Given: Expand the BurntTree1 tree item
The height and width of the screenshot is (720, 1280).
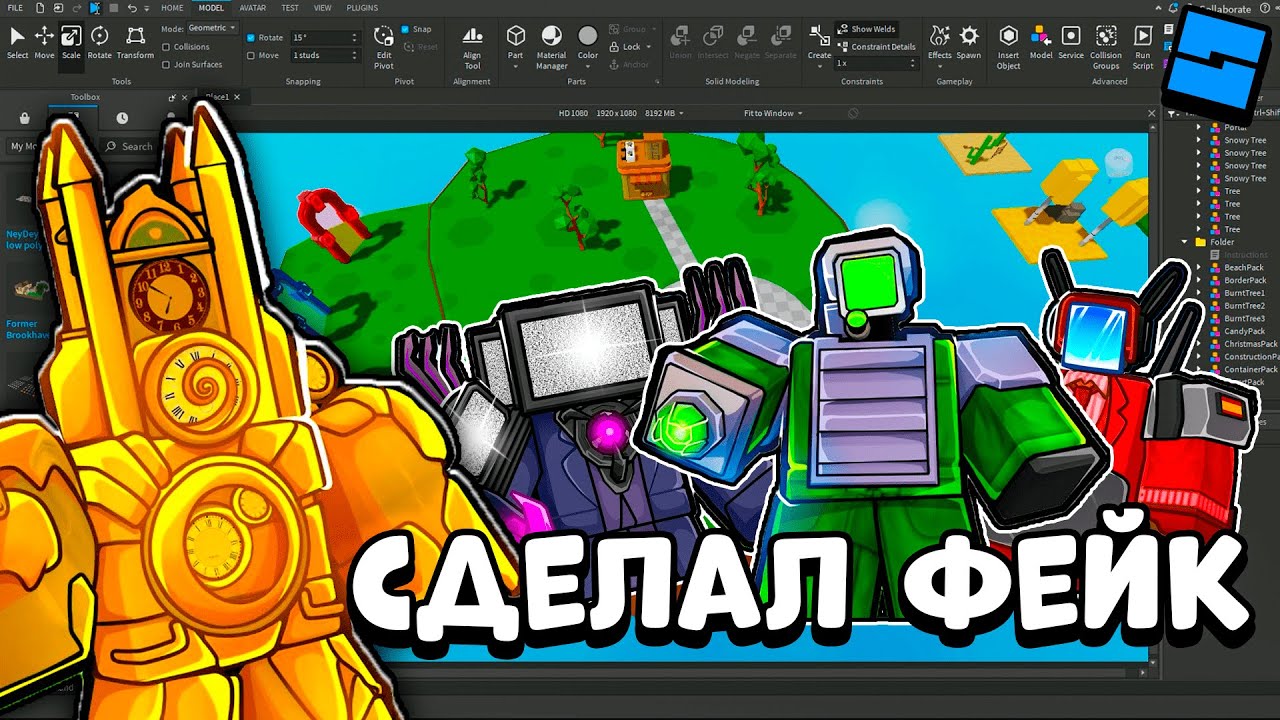Looking at the screenshot, I should coord(1199,293).
